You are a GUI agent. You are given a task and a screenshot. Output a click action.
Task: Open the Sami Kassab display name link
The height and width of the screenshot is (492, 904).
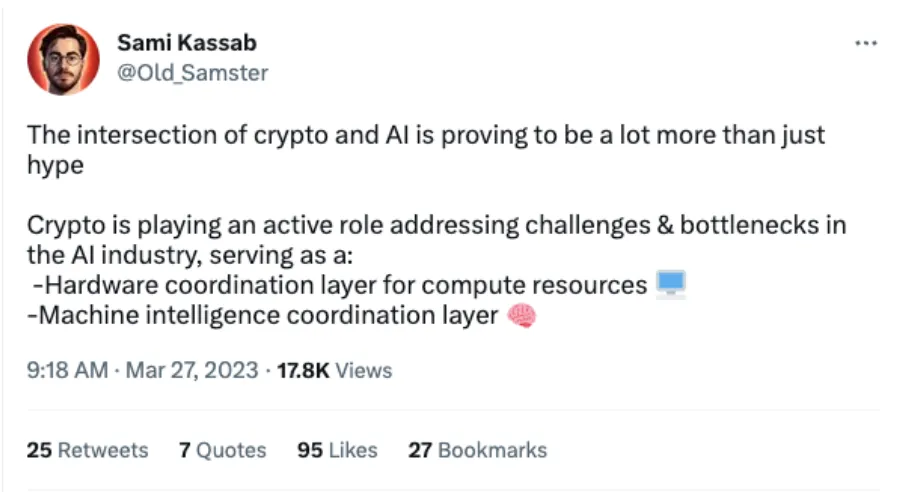[x=186, y=43]
